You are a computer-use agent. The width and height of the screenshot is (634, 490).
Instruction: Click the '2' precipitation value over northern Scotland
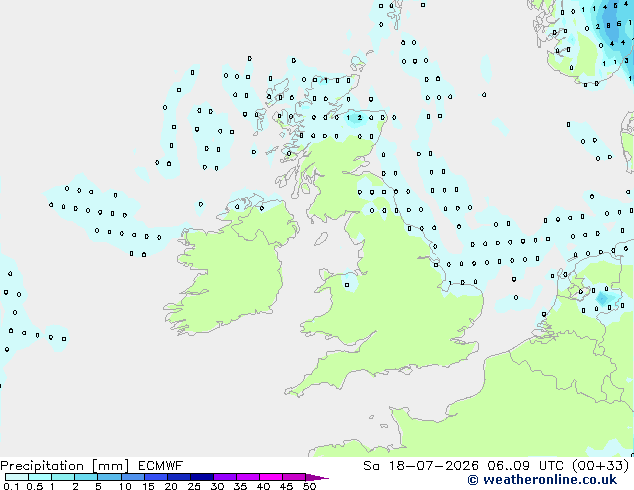tap(359, 118)
